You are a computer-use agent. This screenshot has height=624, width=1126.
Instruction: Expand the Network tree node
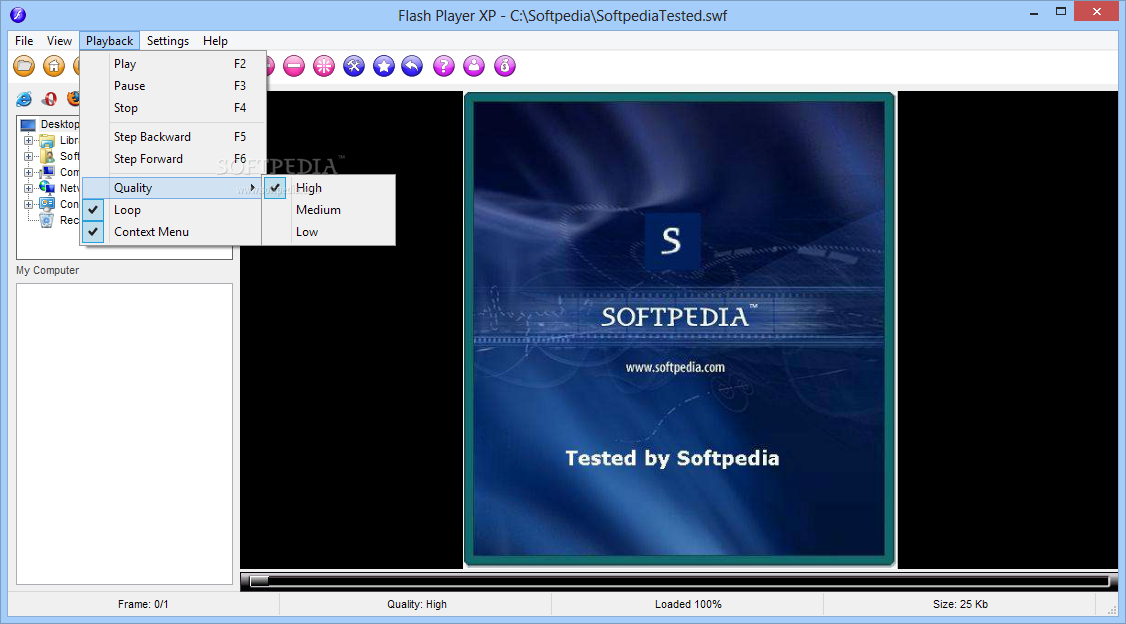tap(29, 188)
